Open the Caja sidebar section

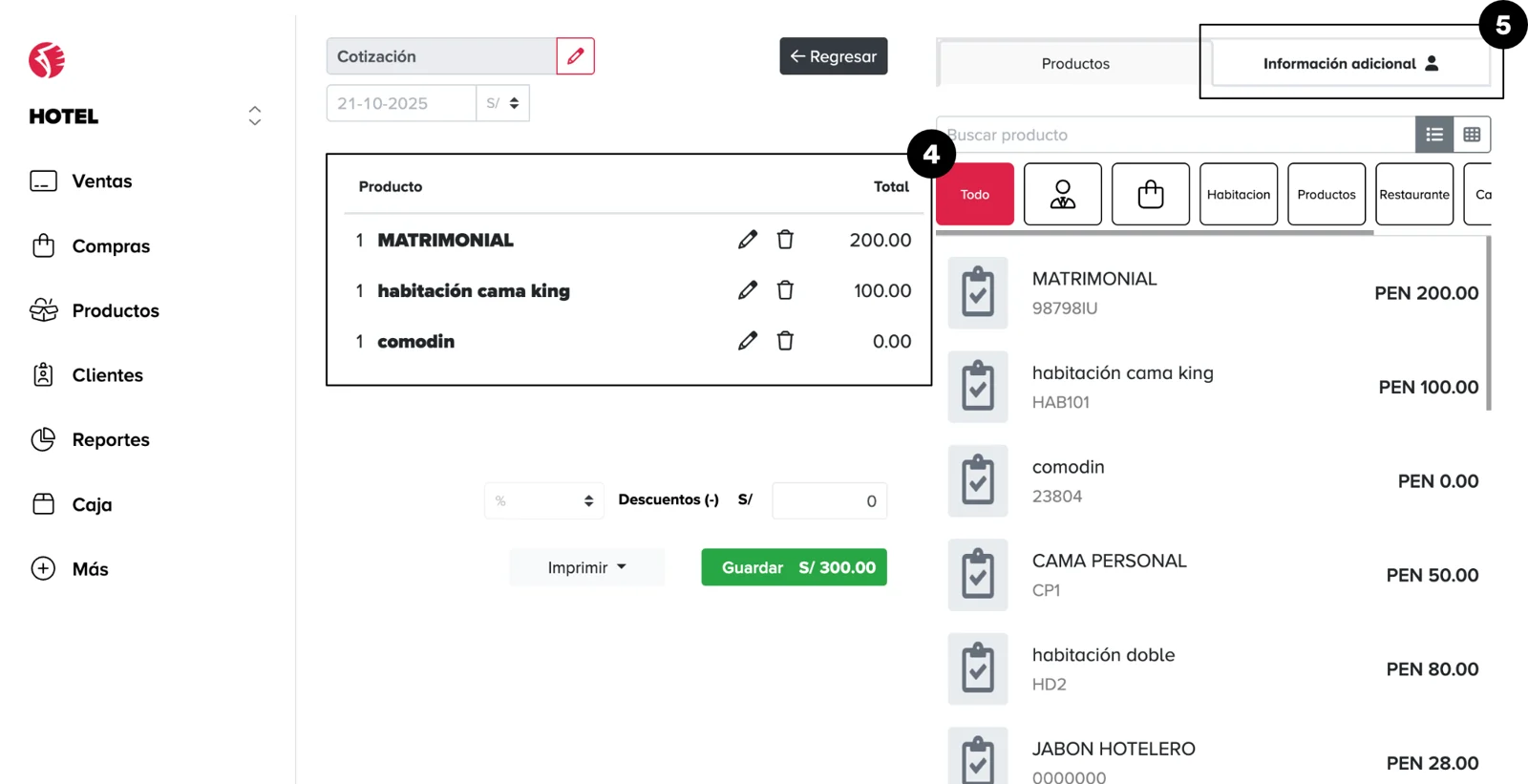[x=91, y=504]
